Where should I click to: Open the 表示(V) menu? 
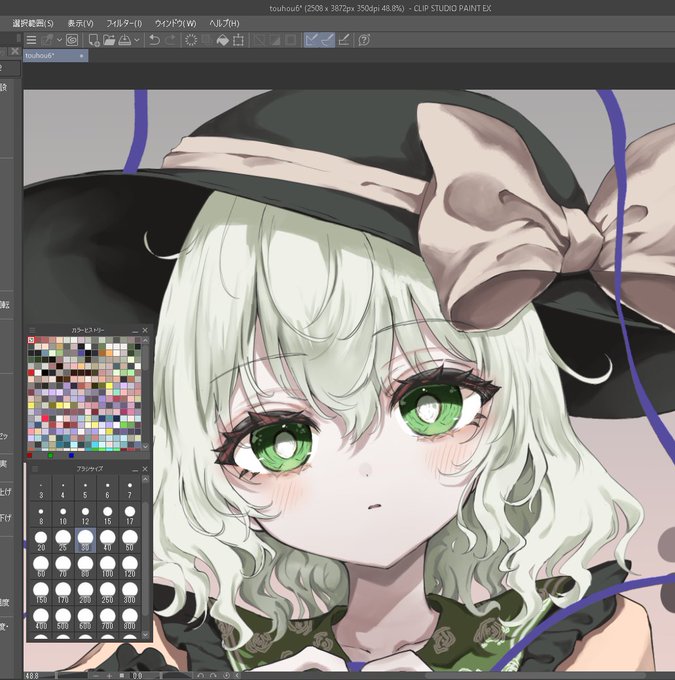pyautogui.click(x=81, y=23)
